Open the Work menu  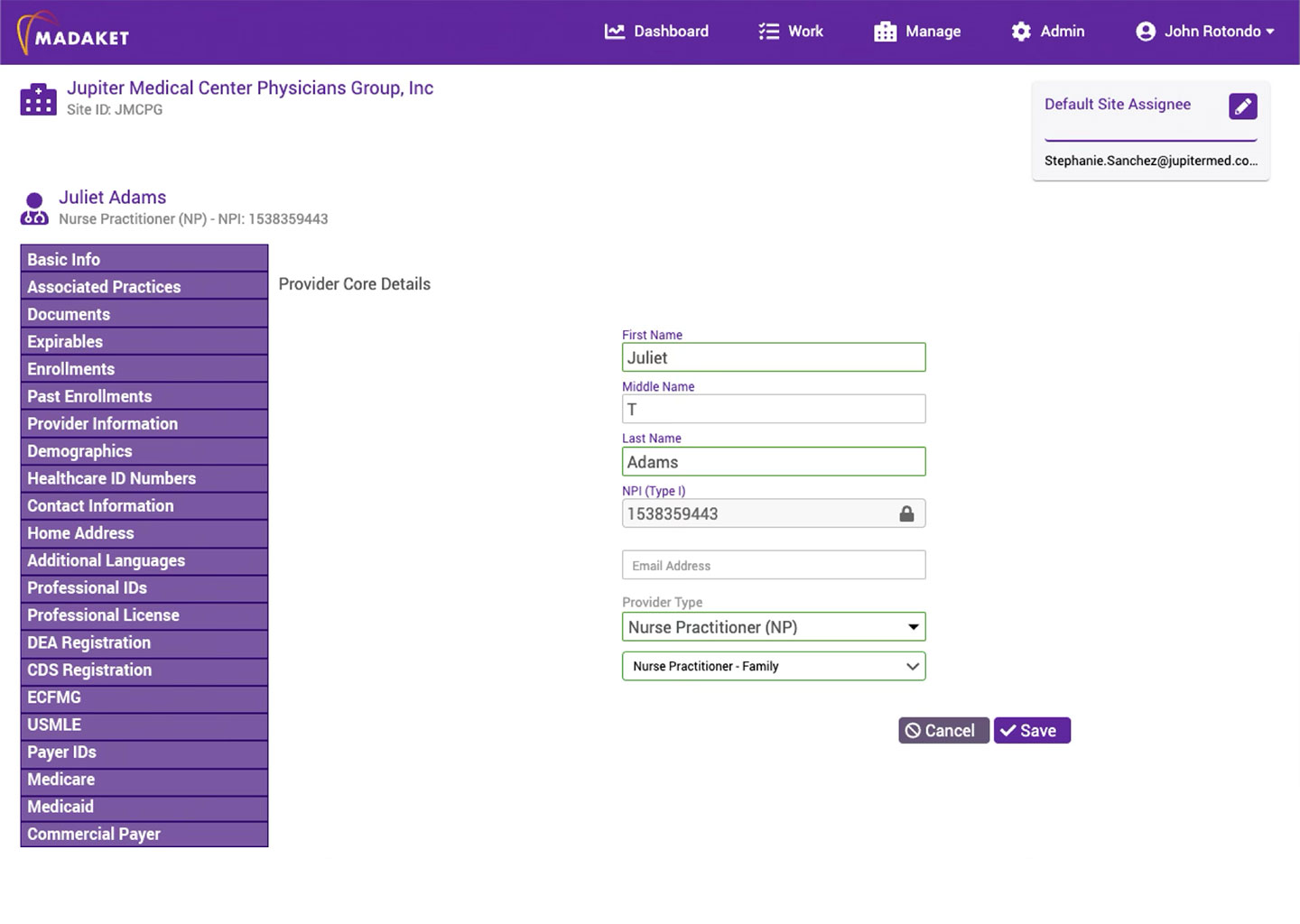(x=791, y=32)
